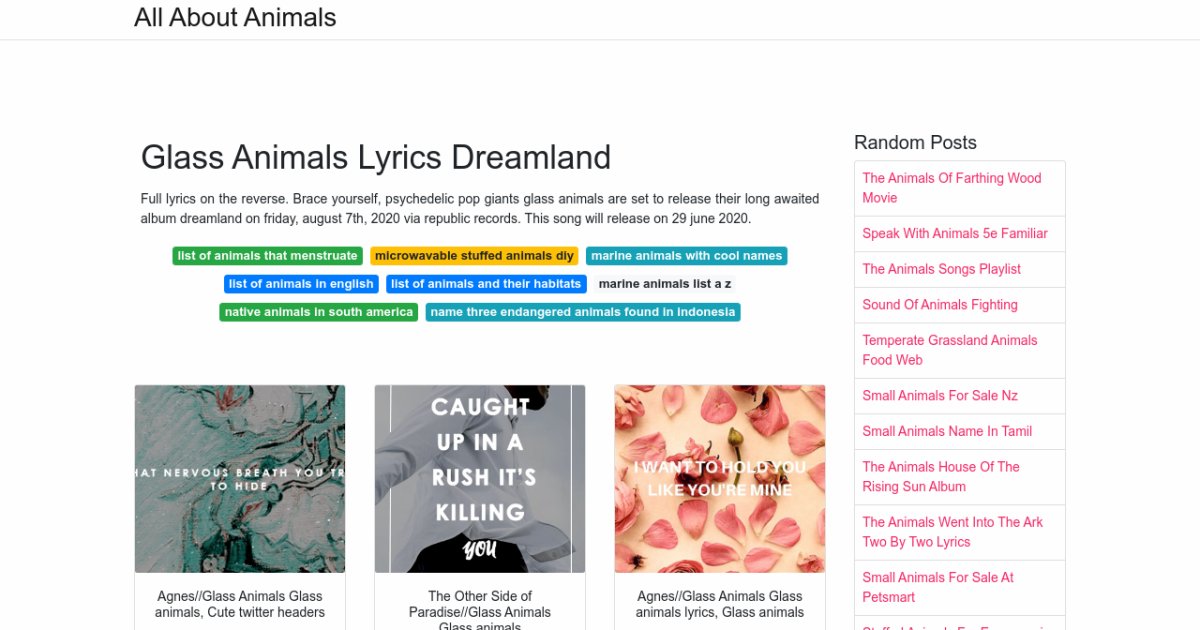
Task: Open the "Caught Up In A Rush" image
Action: (480, 478)
